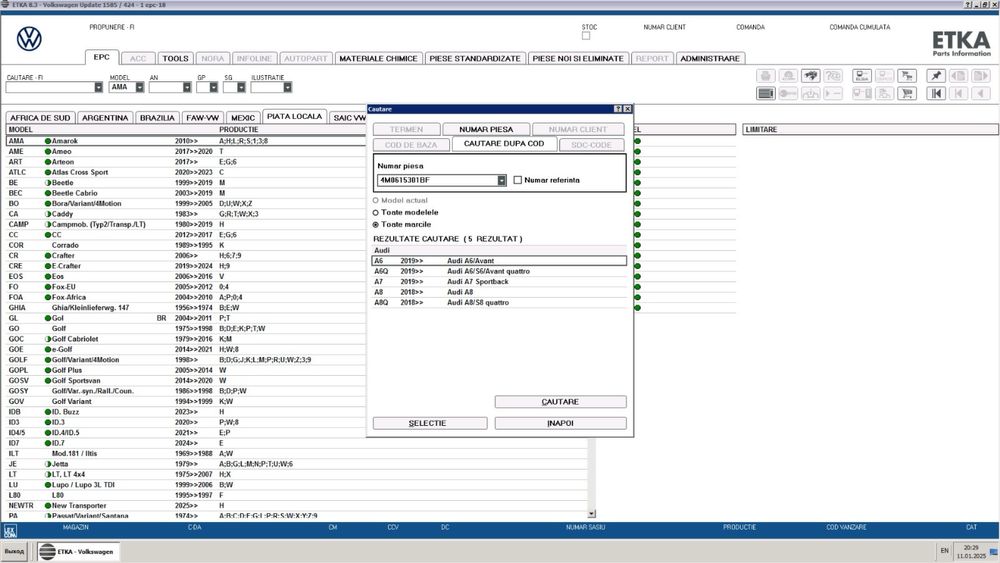Select the AFRICA DE SUD market tab

40,118
